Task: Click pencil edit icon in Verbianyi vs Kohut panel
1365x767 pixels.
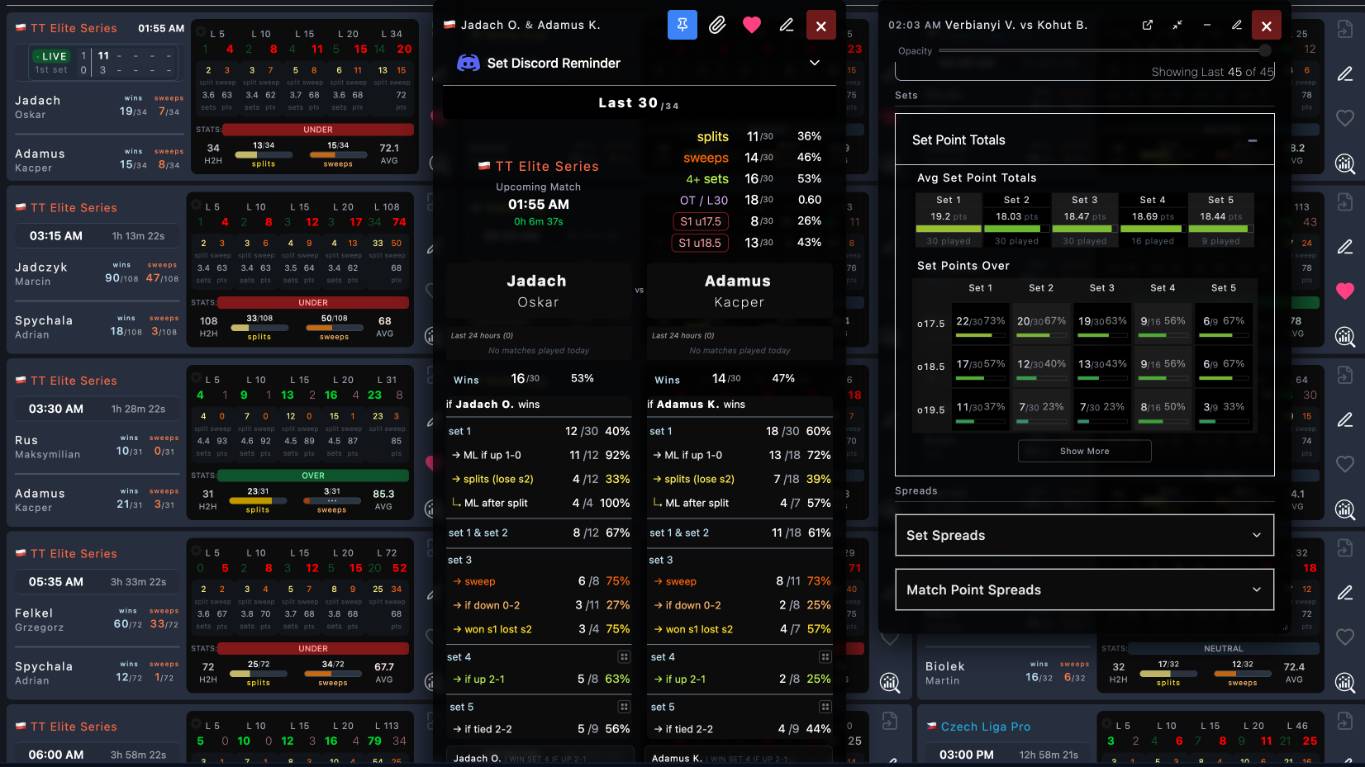Action: tap(1237, 25)
